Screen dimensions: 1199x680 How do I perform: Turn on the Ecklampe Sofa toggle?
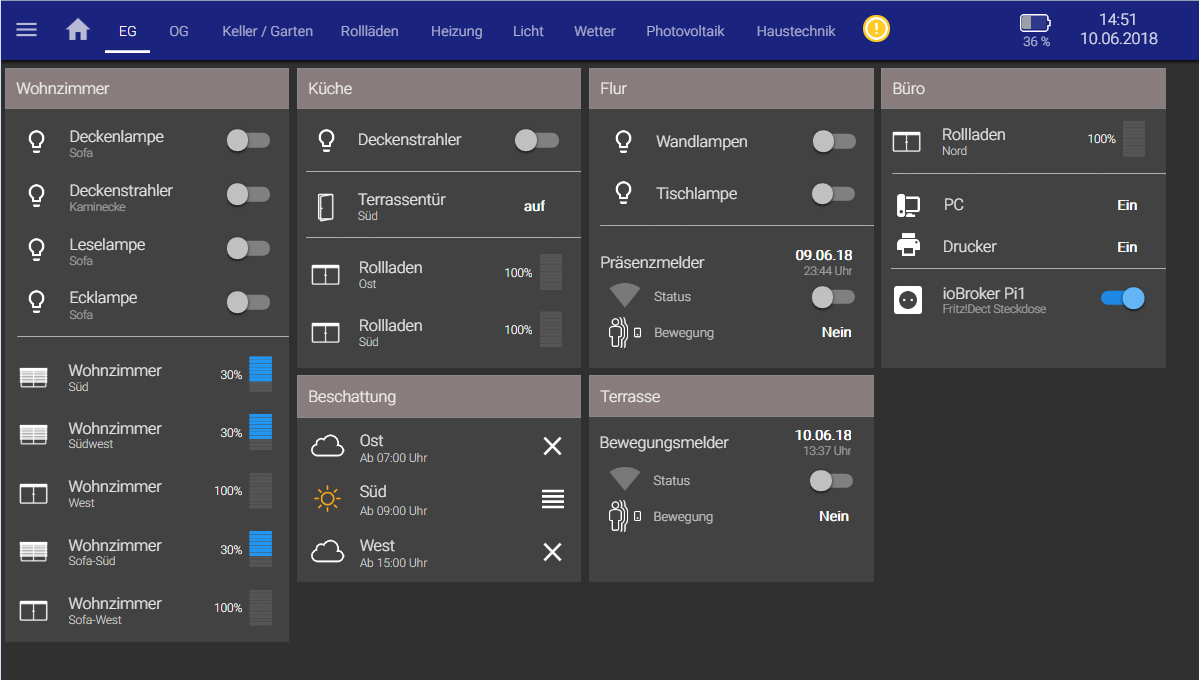(x=249, y=302)
